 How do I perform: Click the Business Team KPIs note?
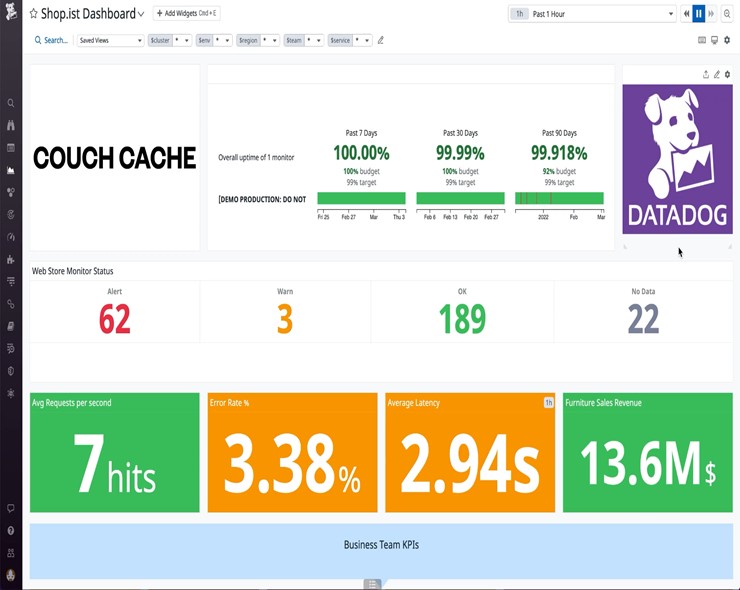pyautogui.click(x=381, y=551)
